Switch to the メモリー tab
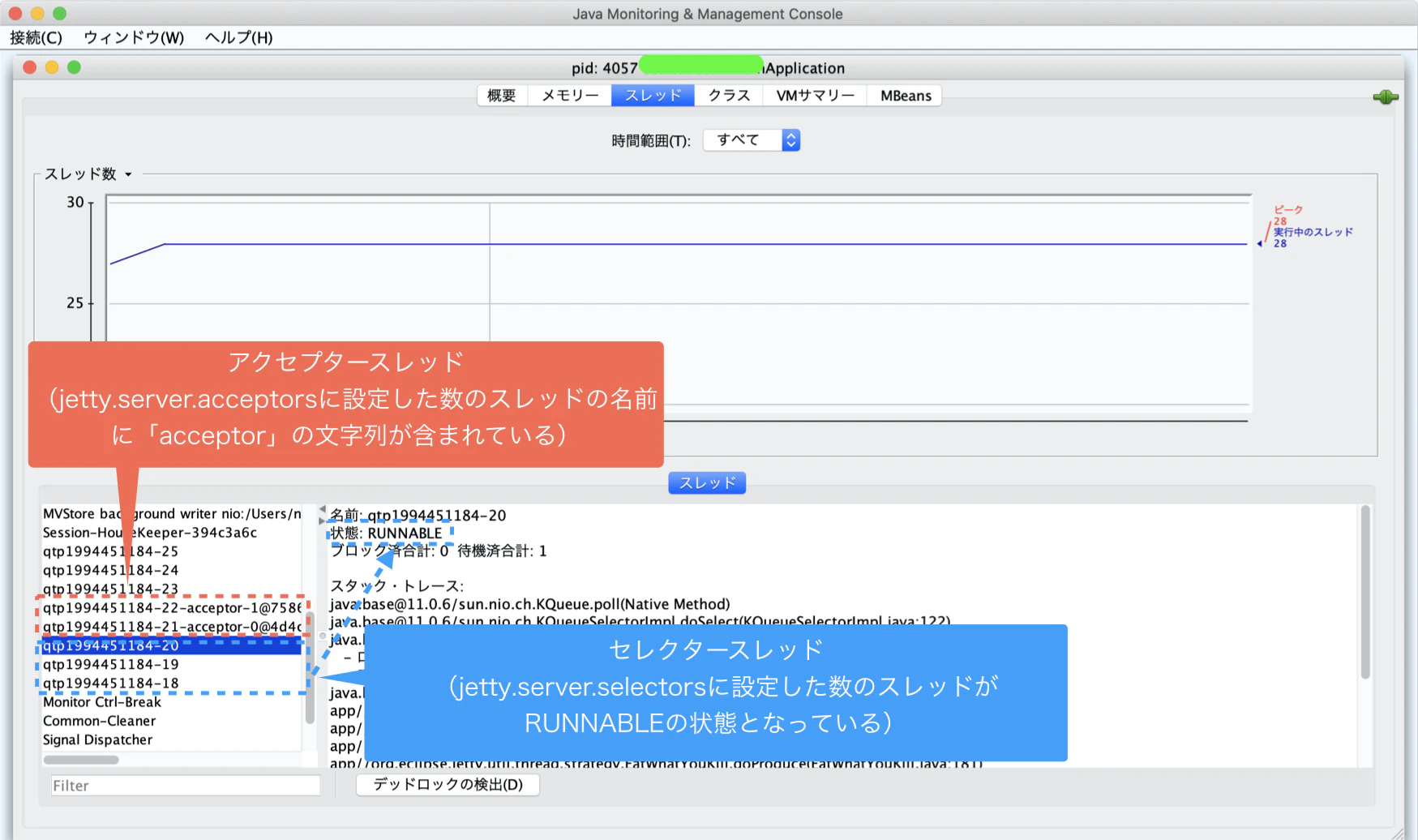This screenshot has height=840, width=1418. 570,96
